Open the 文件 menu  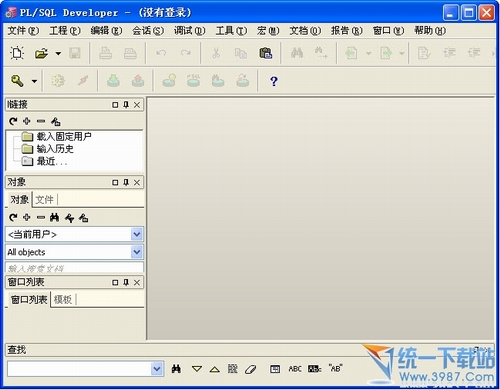(x=23, y=31)
